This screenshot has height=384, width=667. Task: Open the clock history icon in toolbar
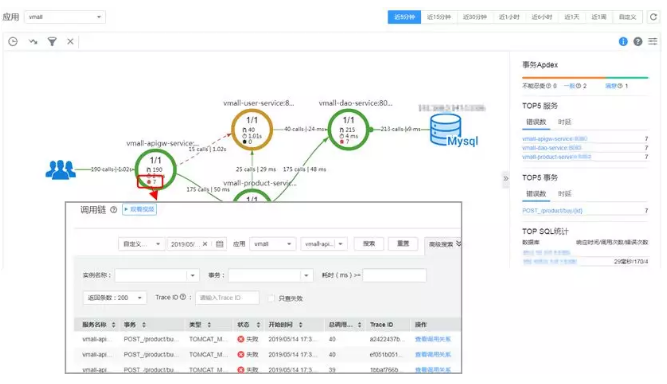pyautogui.click(x=13, y=41)
